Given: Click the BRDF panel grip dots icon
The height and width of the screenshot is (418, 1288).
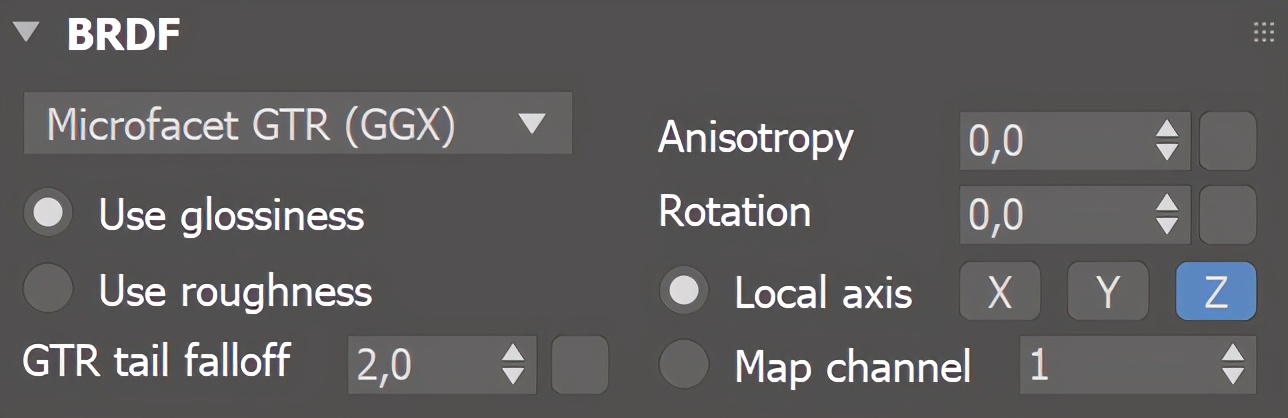Looking at the screenshot, I should pyautogui.click(x=1263, y=34).
